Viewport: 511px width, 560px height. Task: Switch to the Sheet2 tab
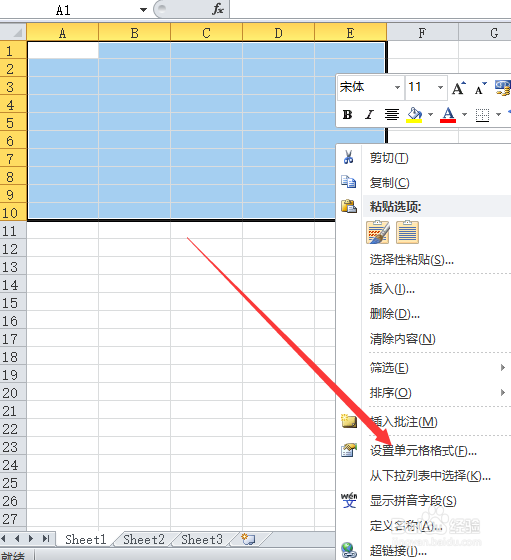144,539
